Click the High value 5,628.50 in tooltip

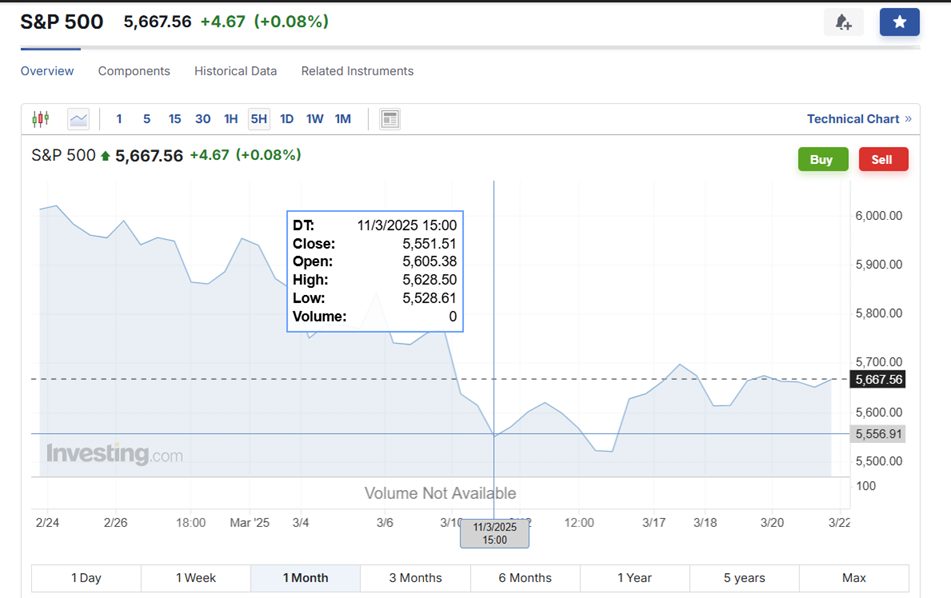click(x=429, y=280)
